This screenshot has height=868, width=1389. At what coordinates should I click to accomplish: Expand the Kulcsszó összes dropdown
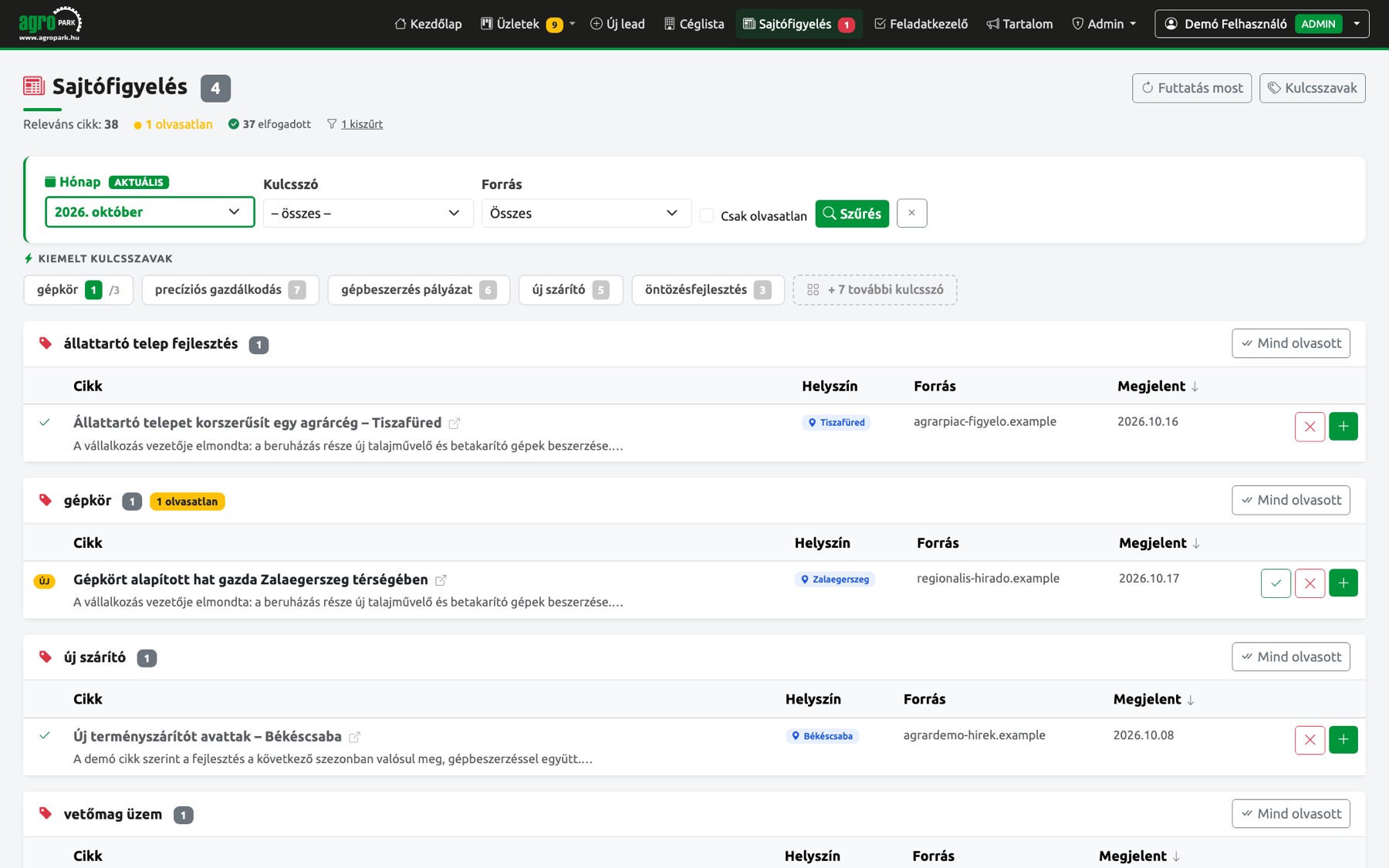(x=368, y=213)
